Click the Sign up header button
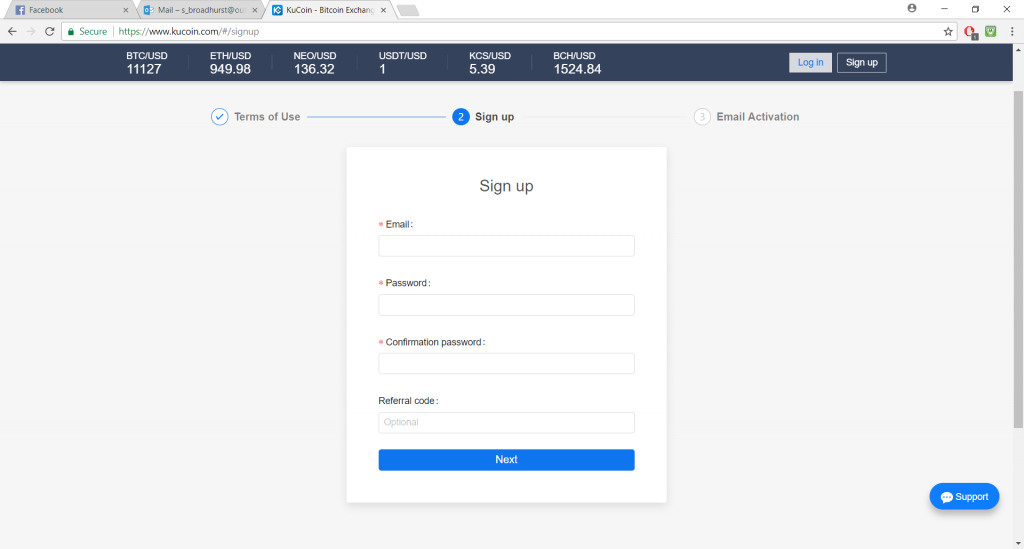Screen dimensions: 1024x549 [x=861, y=63]
